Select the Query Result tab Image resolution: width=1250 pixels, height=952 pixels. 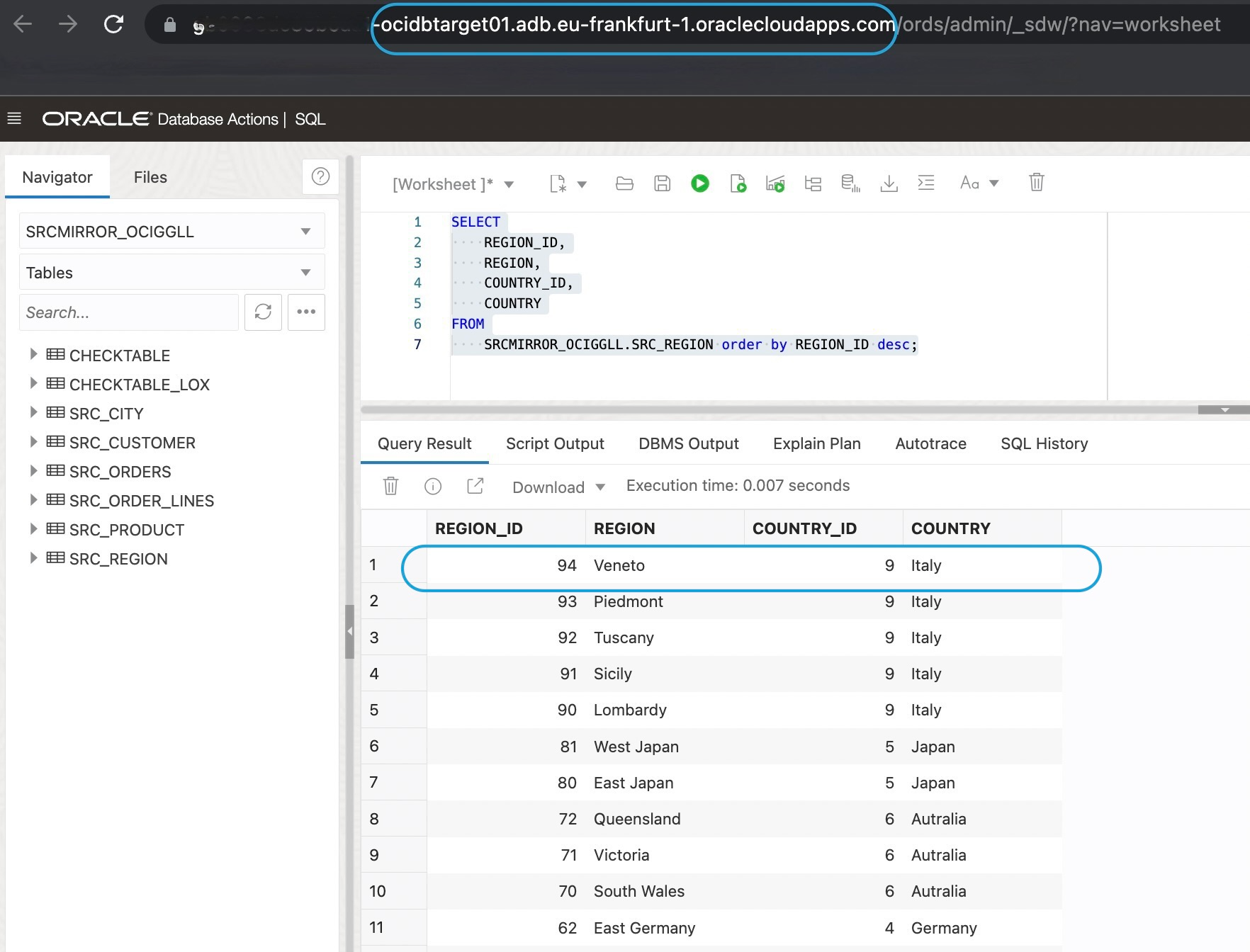[x=424, y=443]
